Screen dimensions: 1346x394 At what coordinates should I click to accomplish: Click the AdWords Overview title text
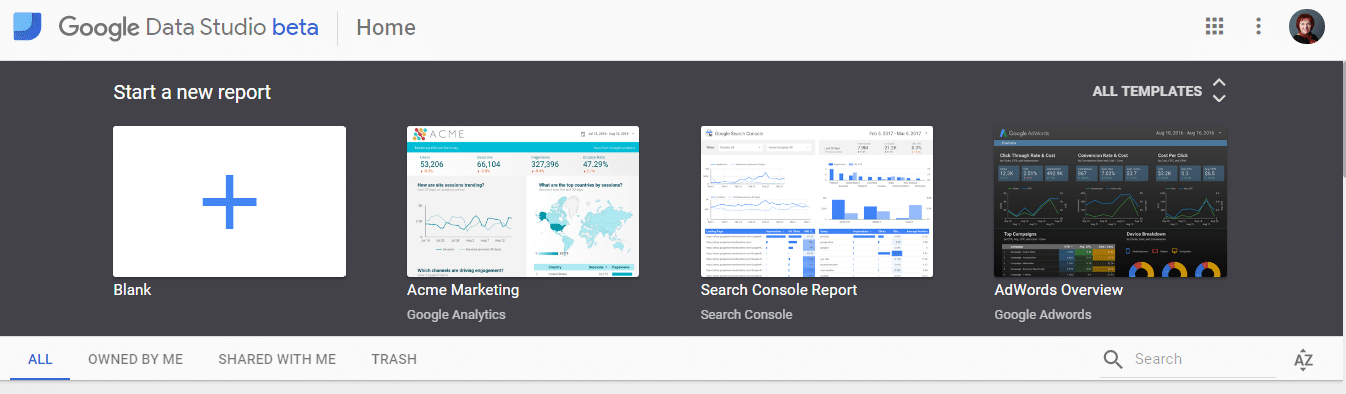(x=1059, y=290)
